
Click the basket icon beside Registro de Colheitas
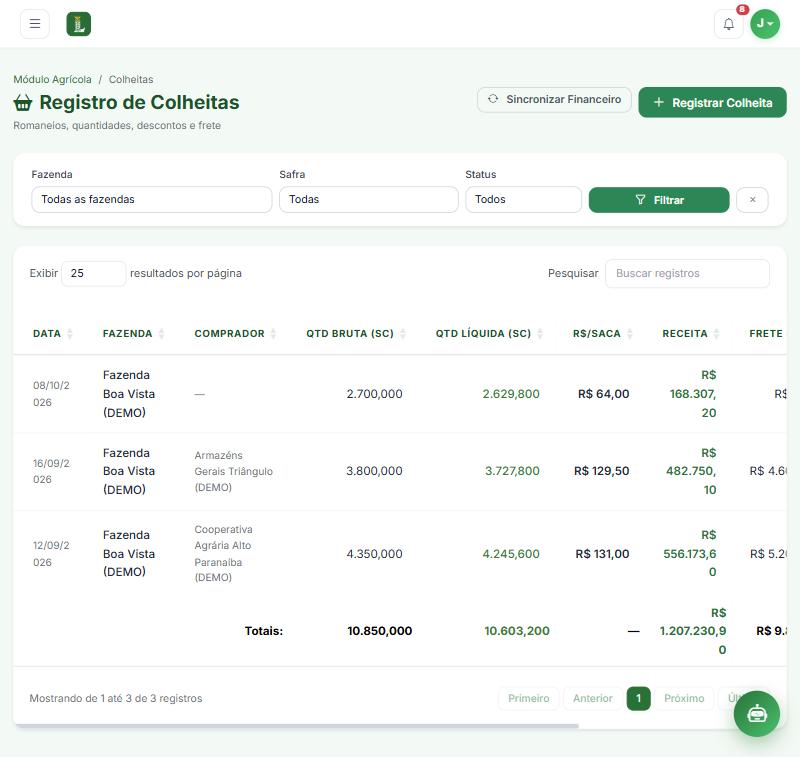coord(22,103)
